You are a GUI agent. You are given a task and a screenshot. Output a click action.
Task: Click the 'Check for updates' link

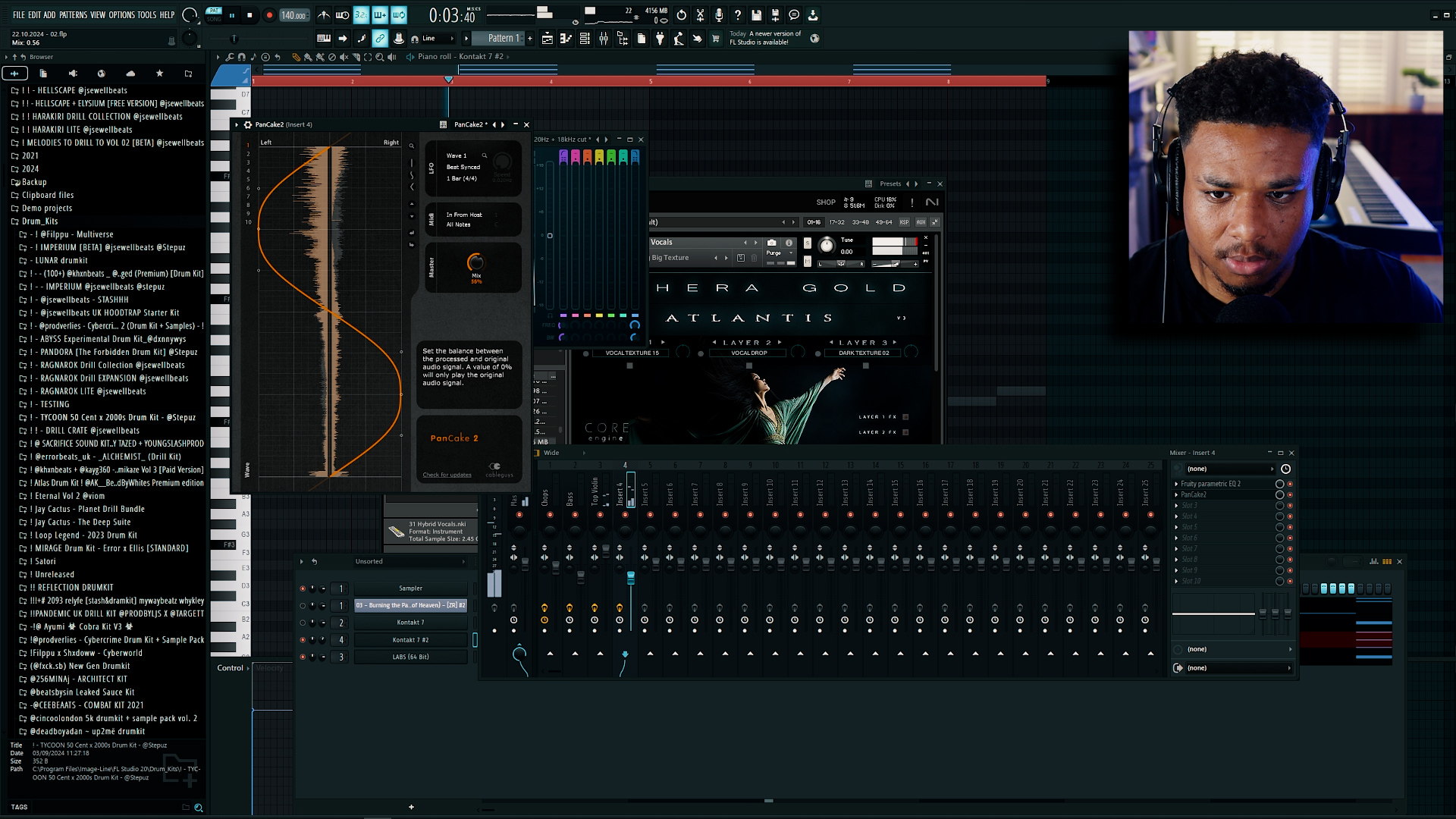pyautogui.click(x=447, y=475)
